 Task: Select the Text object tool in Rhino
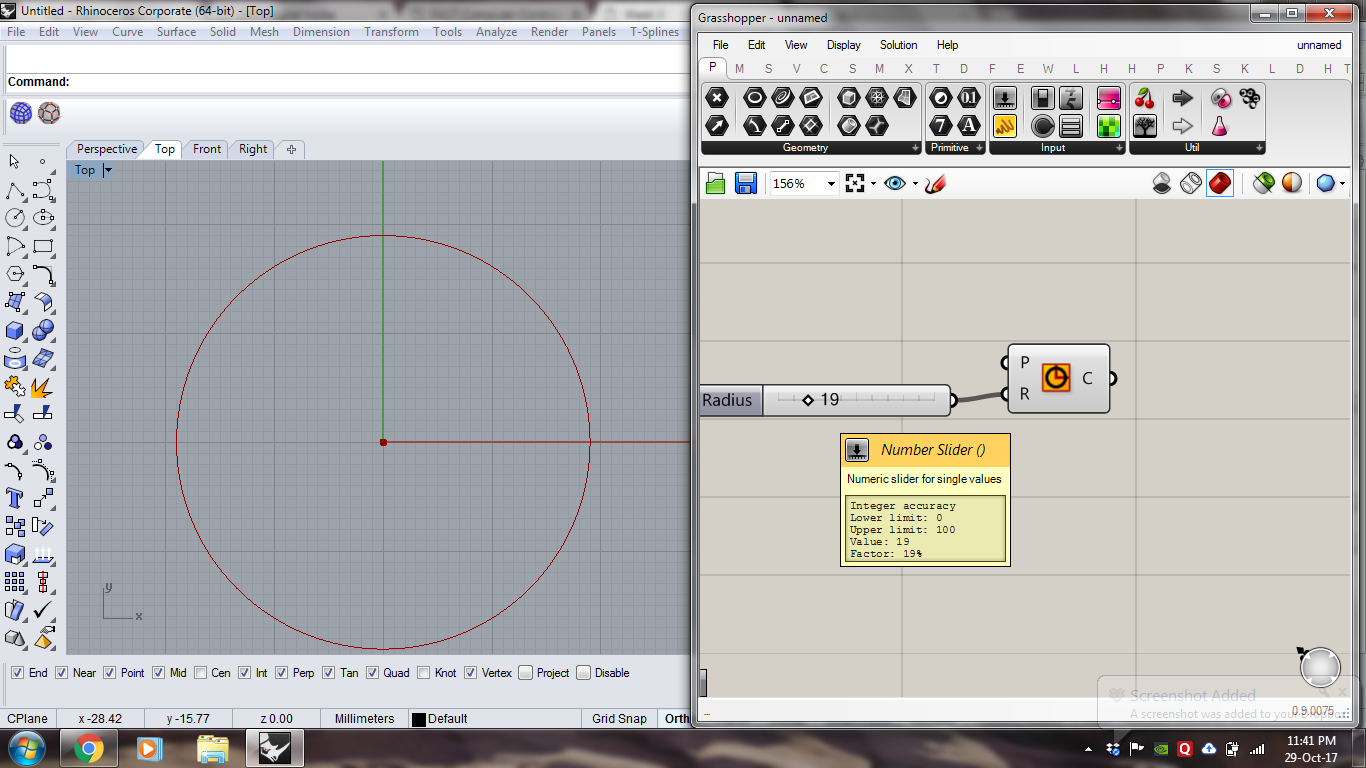(15, 498)
